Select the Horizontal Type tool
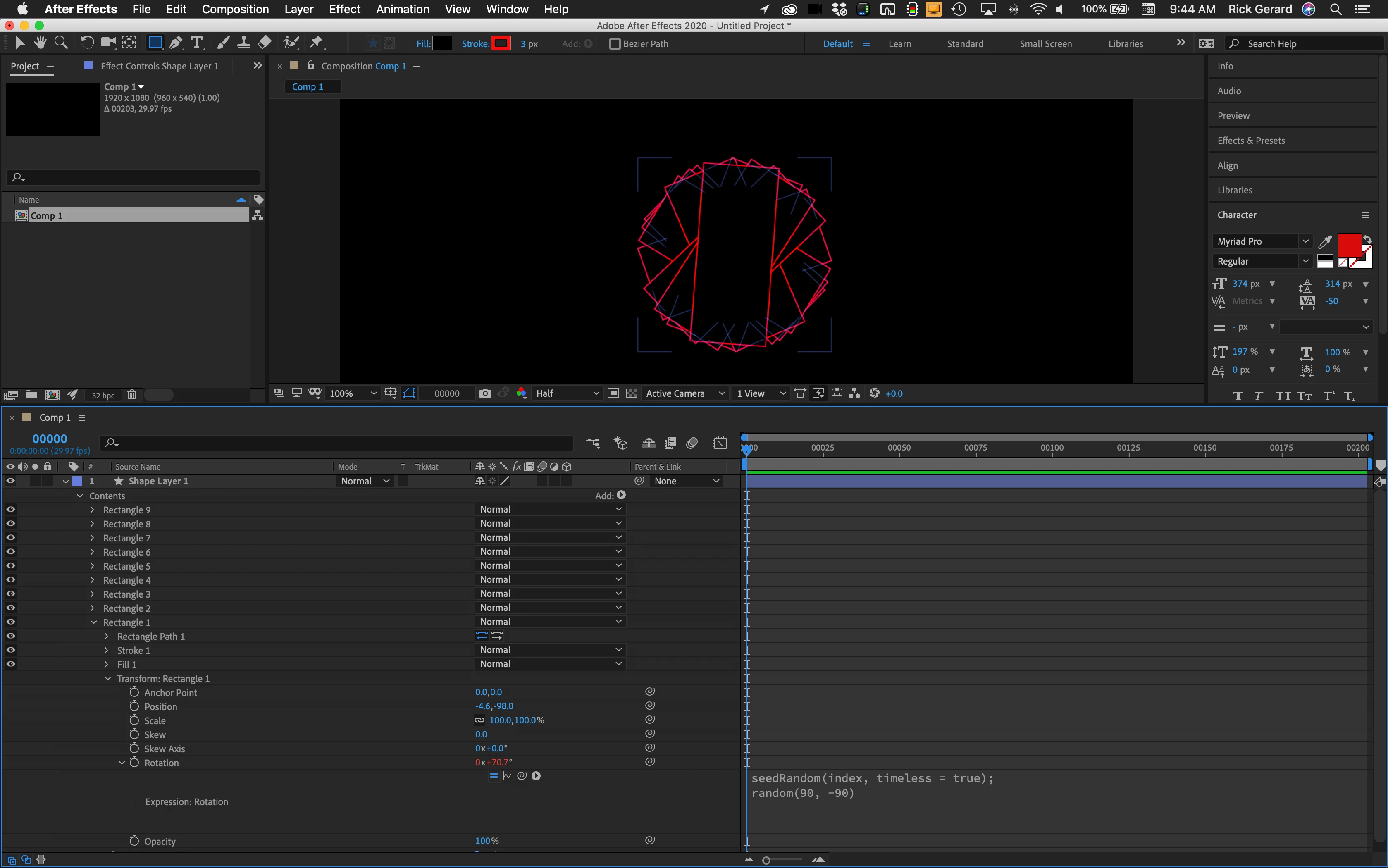 click(x=197, y=43)
